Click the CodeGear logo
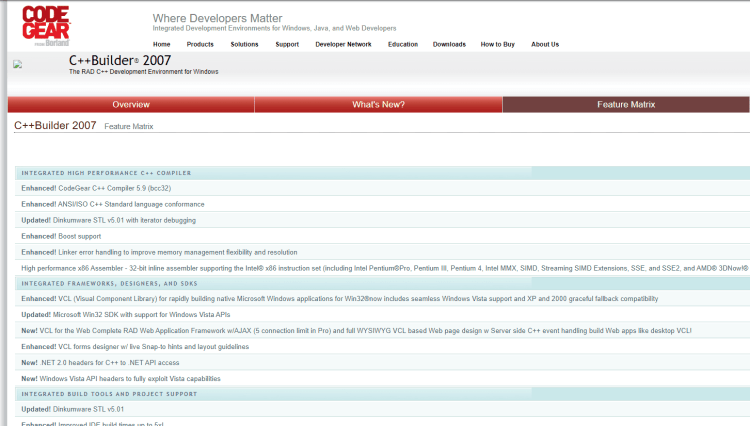 (x=46, y=26)
